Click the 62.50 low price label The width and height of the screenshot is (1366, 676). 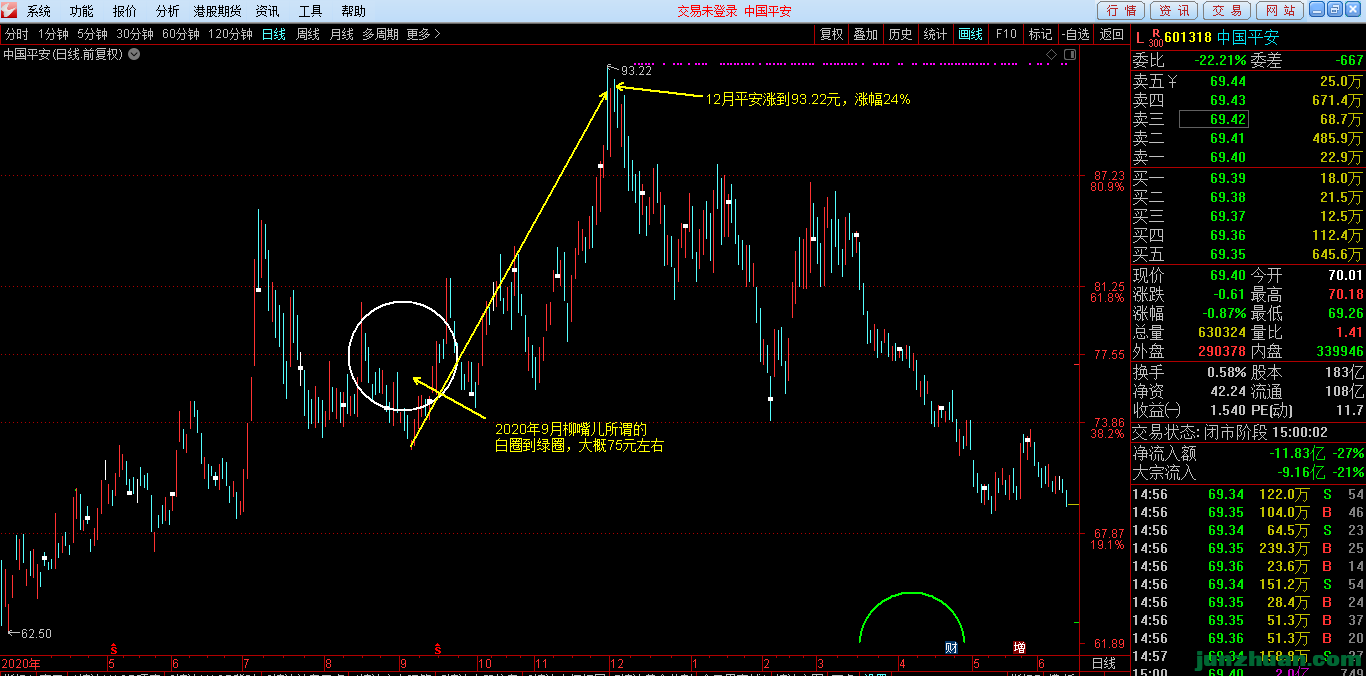coord(36,633)
